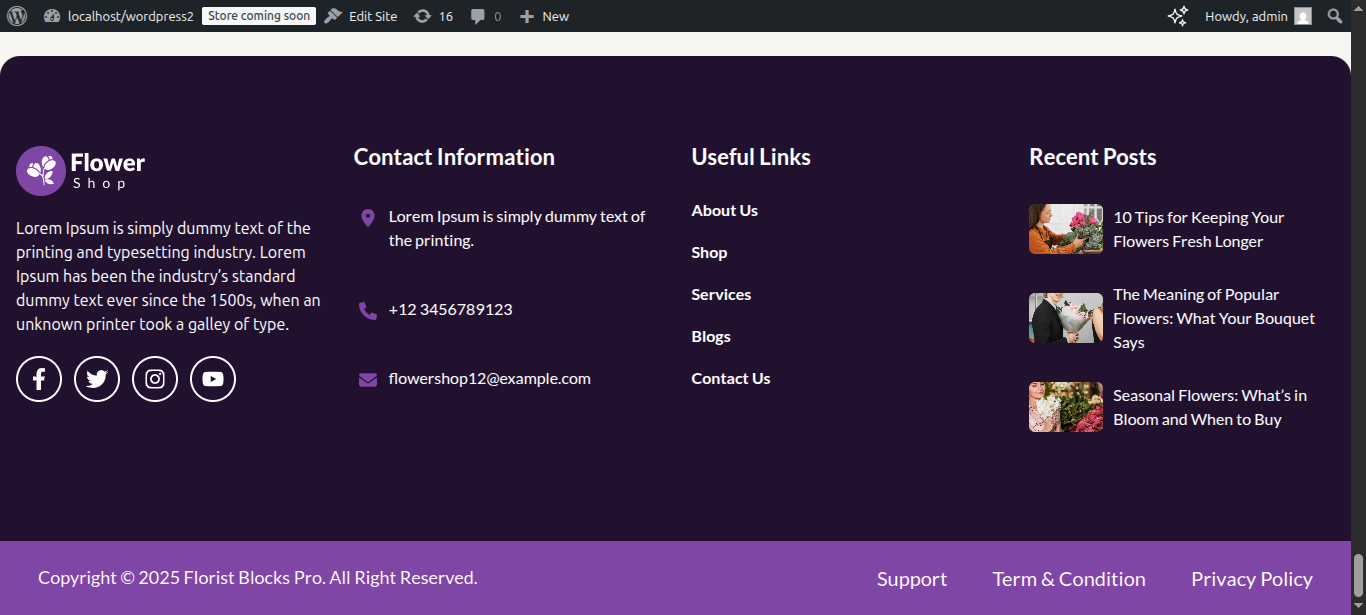The height and width of the screenshot is (615, 1366).
Task: Click the AI sparkle icon in admin bar
Action: [x=1178, y=16]
